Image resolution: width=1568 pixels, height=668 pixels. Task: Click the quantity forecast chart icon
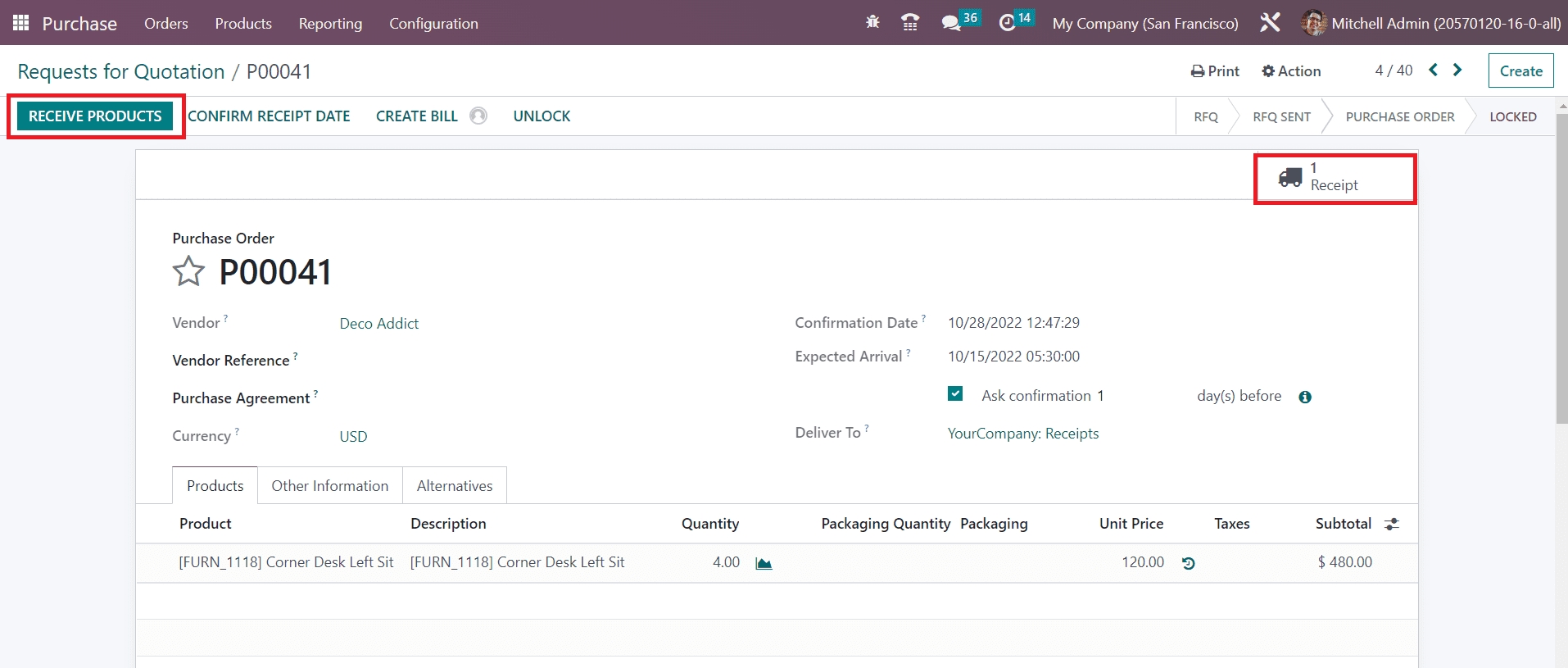click(764, 563)
